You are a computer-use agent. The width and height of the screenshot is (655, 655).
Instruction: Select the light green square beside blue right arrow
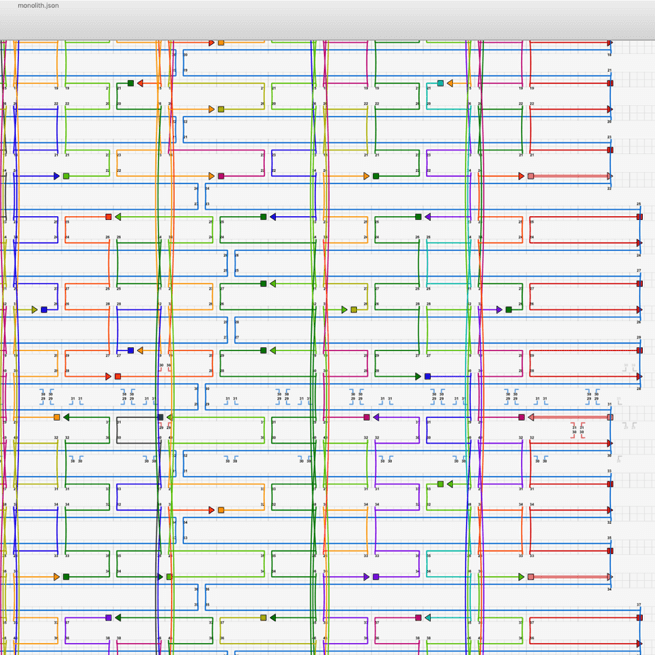66,177
